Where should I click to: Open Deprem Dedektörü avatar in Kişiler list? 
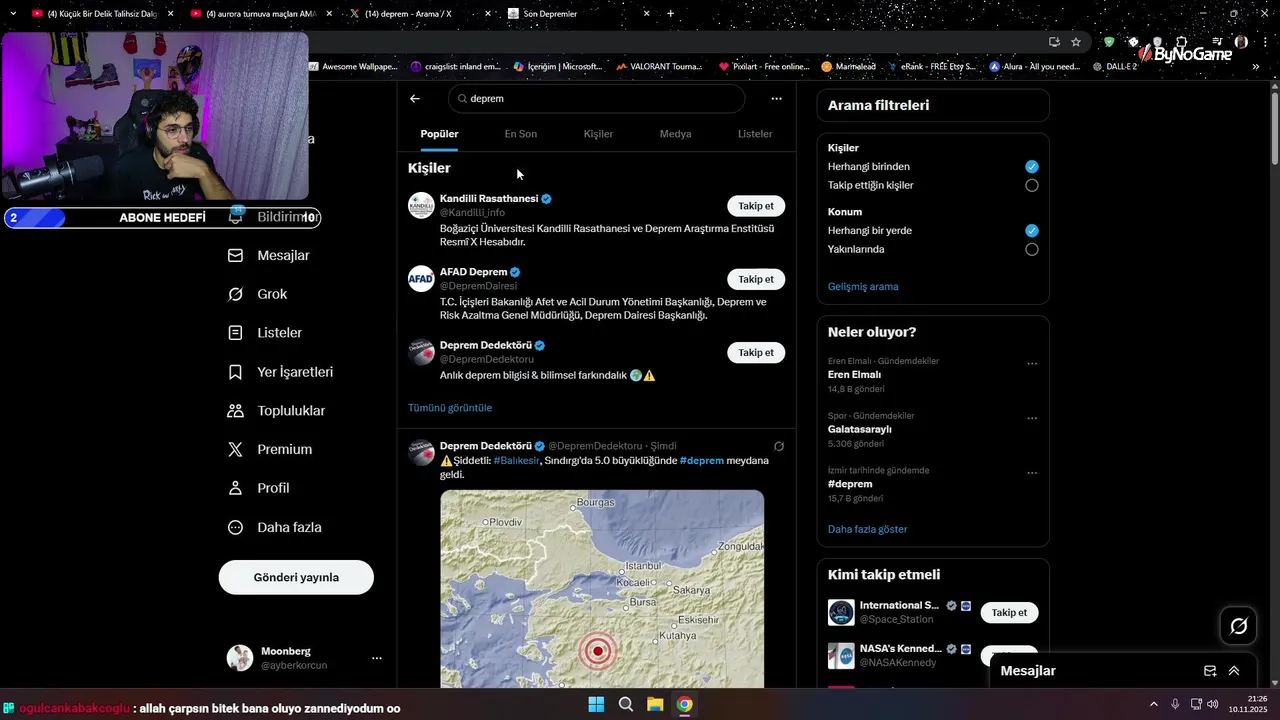421,351
